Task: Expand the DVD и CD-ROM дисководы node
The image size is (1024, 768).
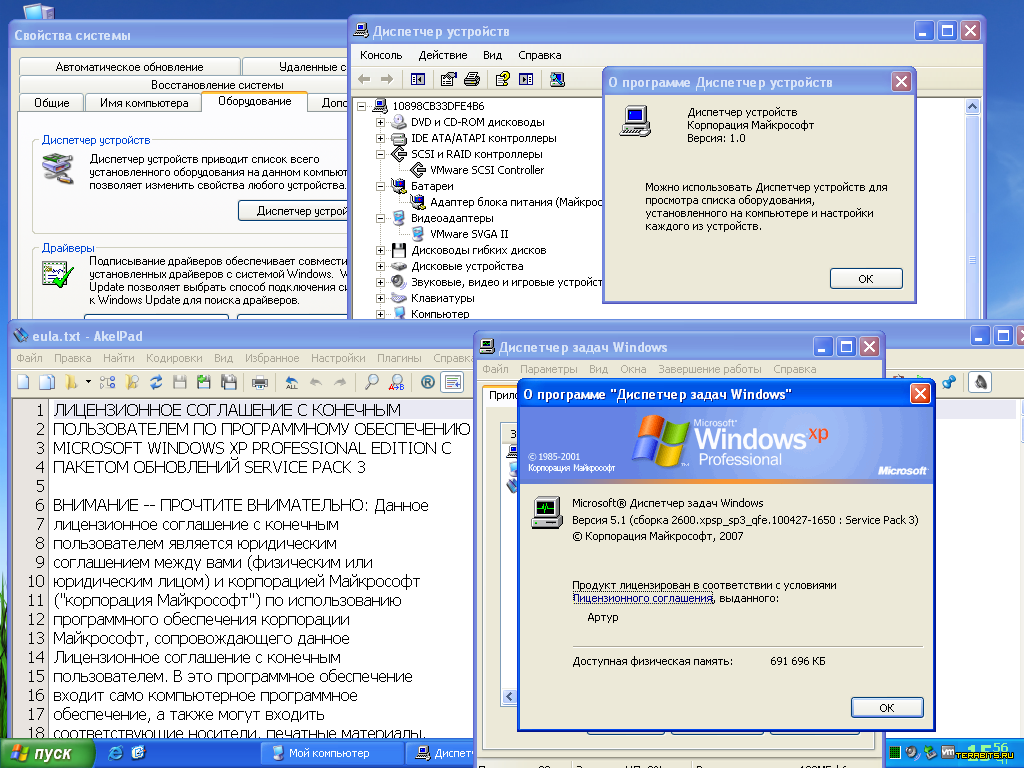Action: 381,122
